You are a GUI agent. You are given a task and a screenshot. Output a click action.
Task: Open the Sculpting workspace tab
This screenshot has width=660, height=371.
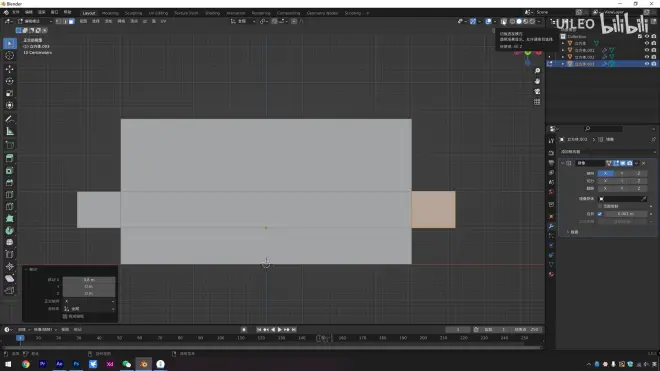pos(133,13)
